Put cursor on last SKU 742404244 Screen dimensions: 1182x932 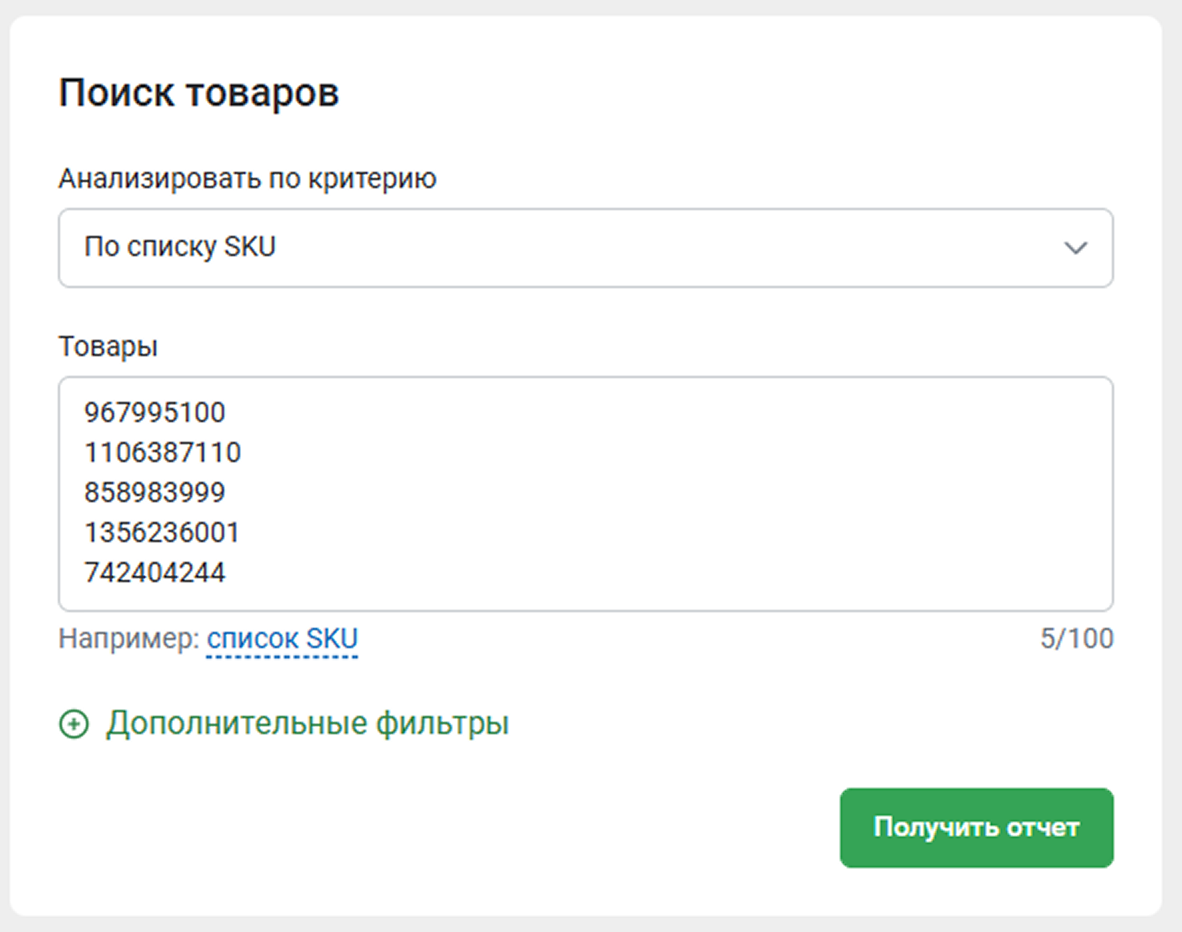coord(155,573)
